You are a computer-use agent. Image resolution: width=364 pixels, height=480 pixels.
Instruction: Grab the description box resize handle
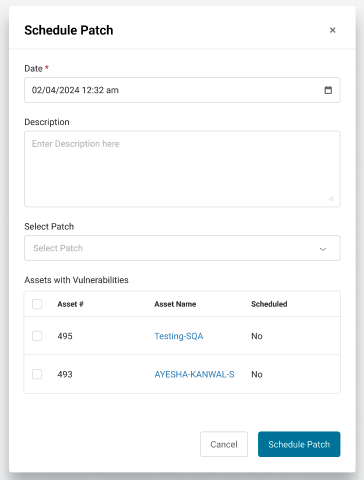pos(331,198)
